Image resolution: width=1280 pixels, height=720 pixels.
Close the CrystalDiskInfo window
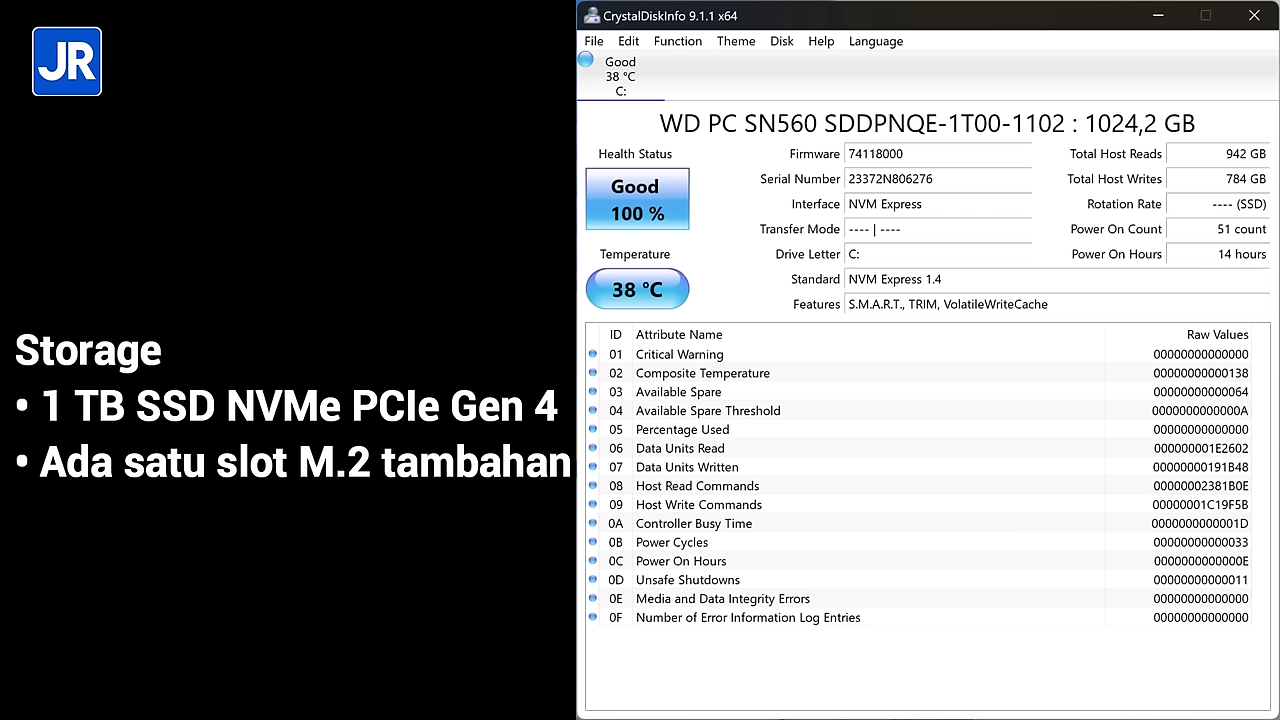[x=1254, y=15]
